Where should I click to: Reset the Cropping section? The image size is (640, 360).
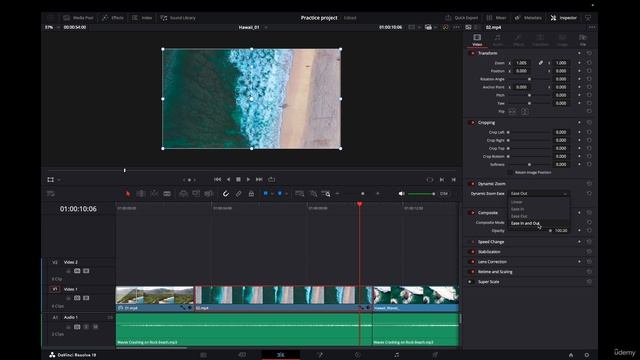[x=589, y=122]
